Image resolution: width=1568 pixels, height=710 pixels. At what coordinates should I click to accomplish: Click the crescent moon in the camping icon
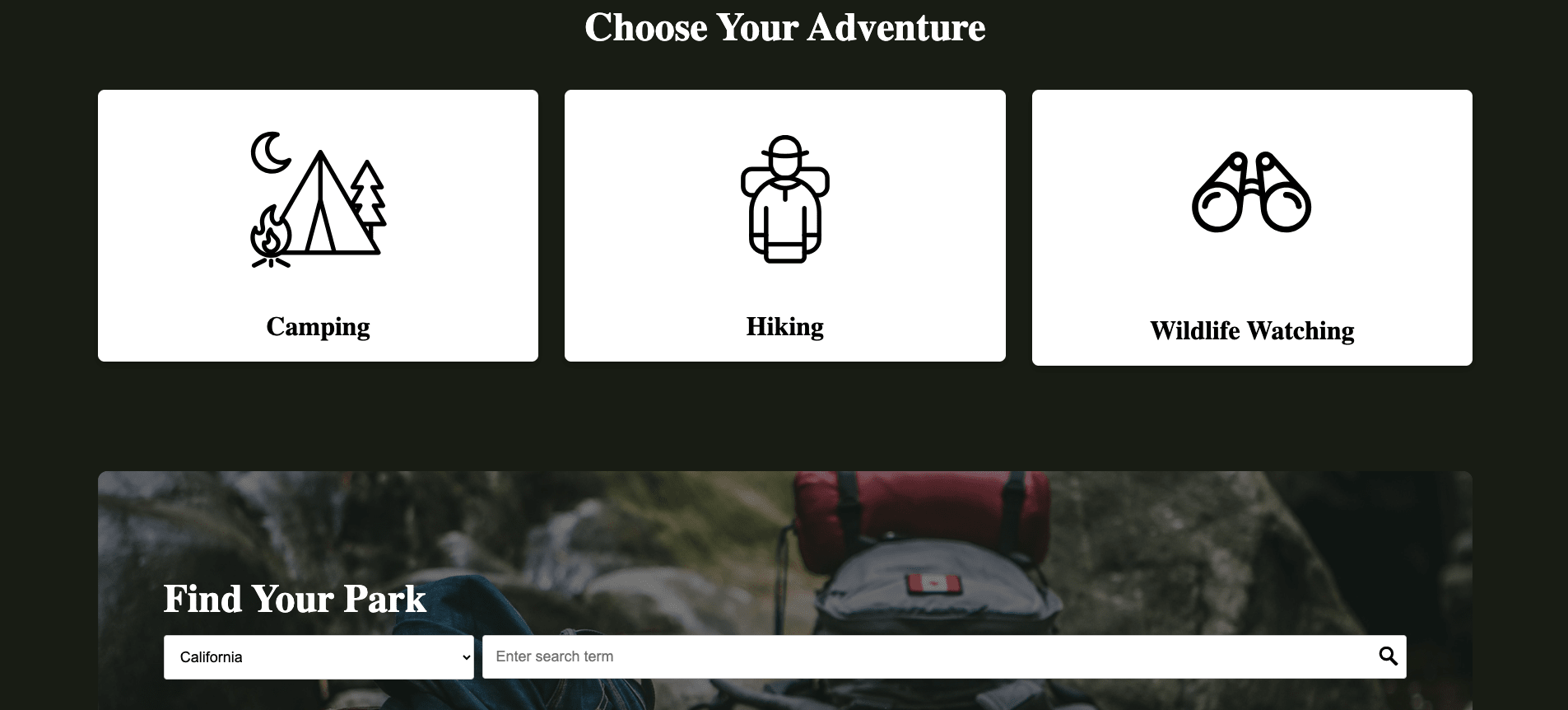pyautogui.click(x=270, y=152)
